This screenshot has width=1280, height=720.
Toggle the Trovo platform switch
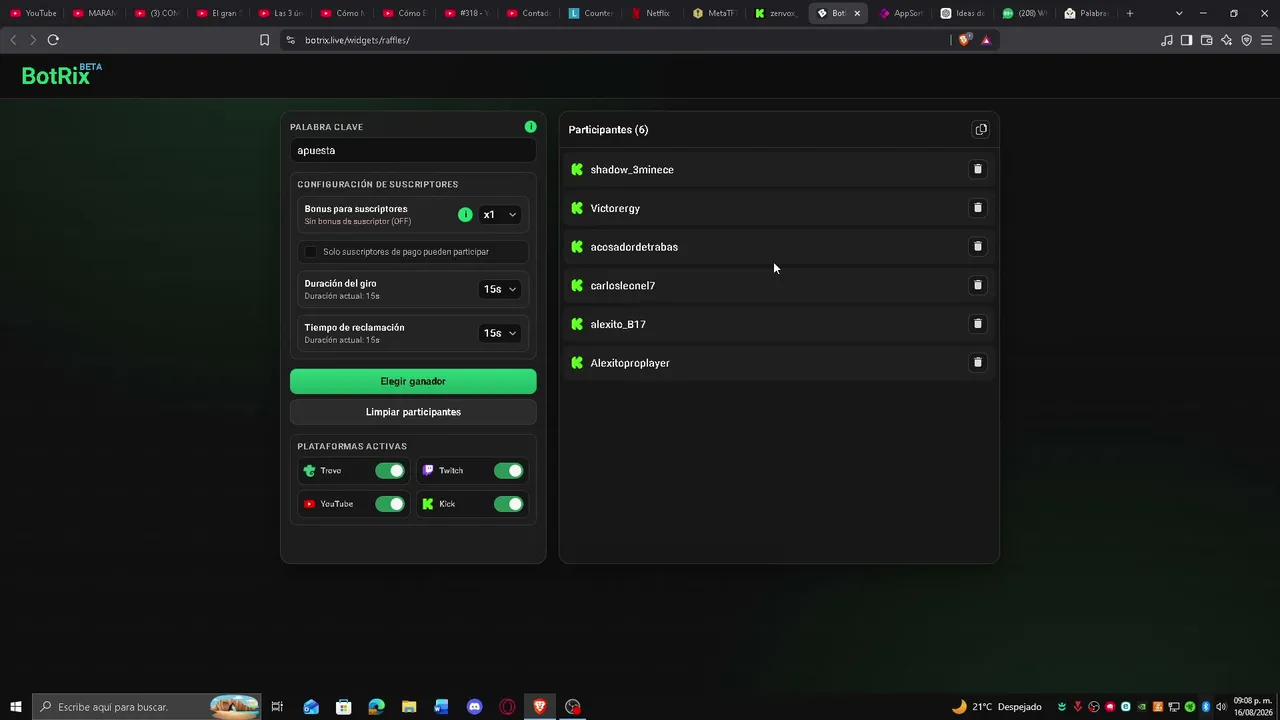390,471
